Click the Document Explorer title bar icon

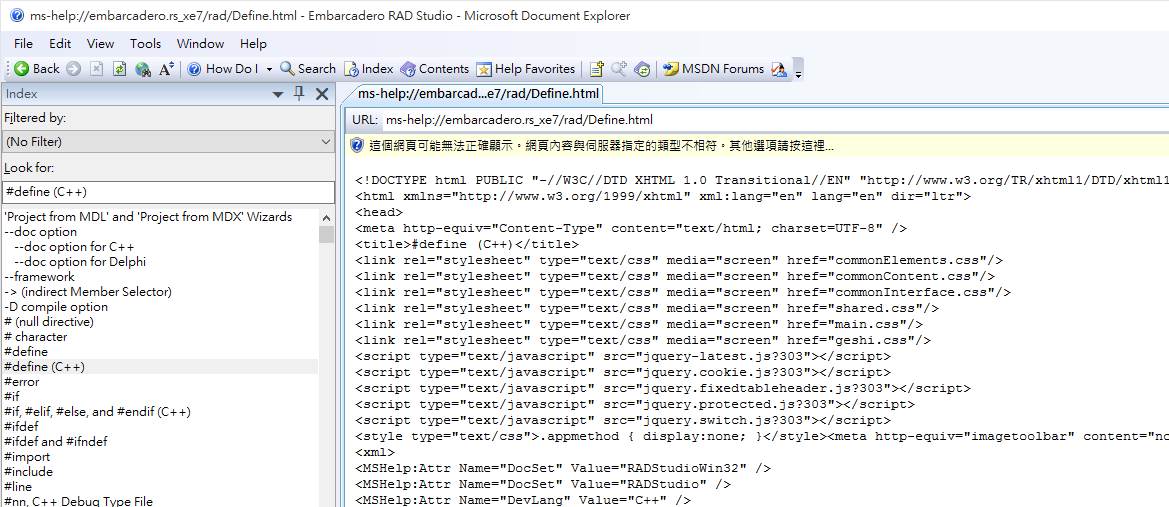pos(17,16)
